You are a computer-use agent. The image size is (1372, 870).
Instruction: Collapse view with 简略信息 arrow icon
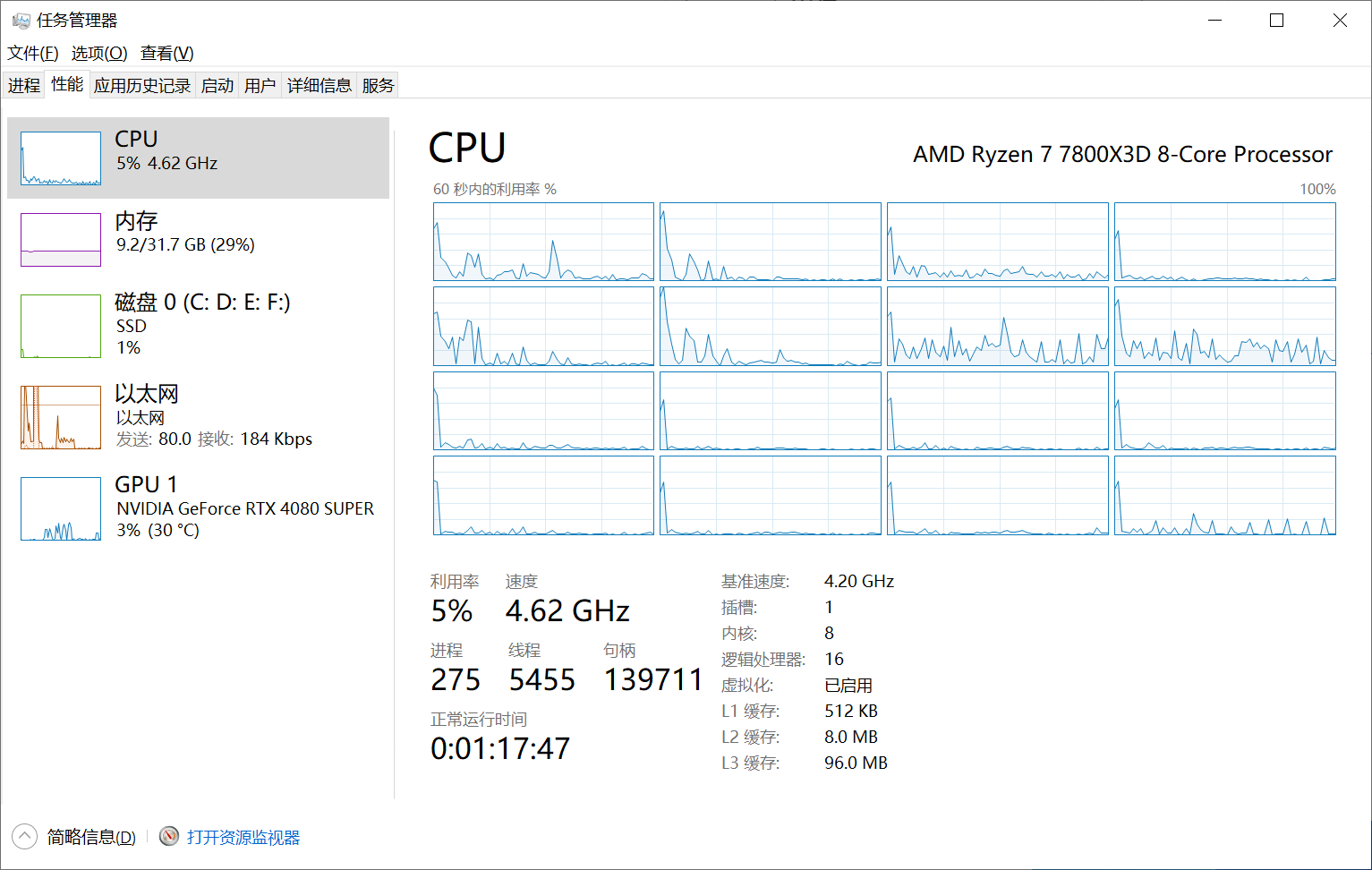pyautogui.click(x=24, y=836)
